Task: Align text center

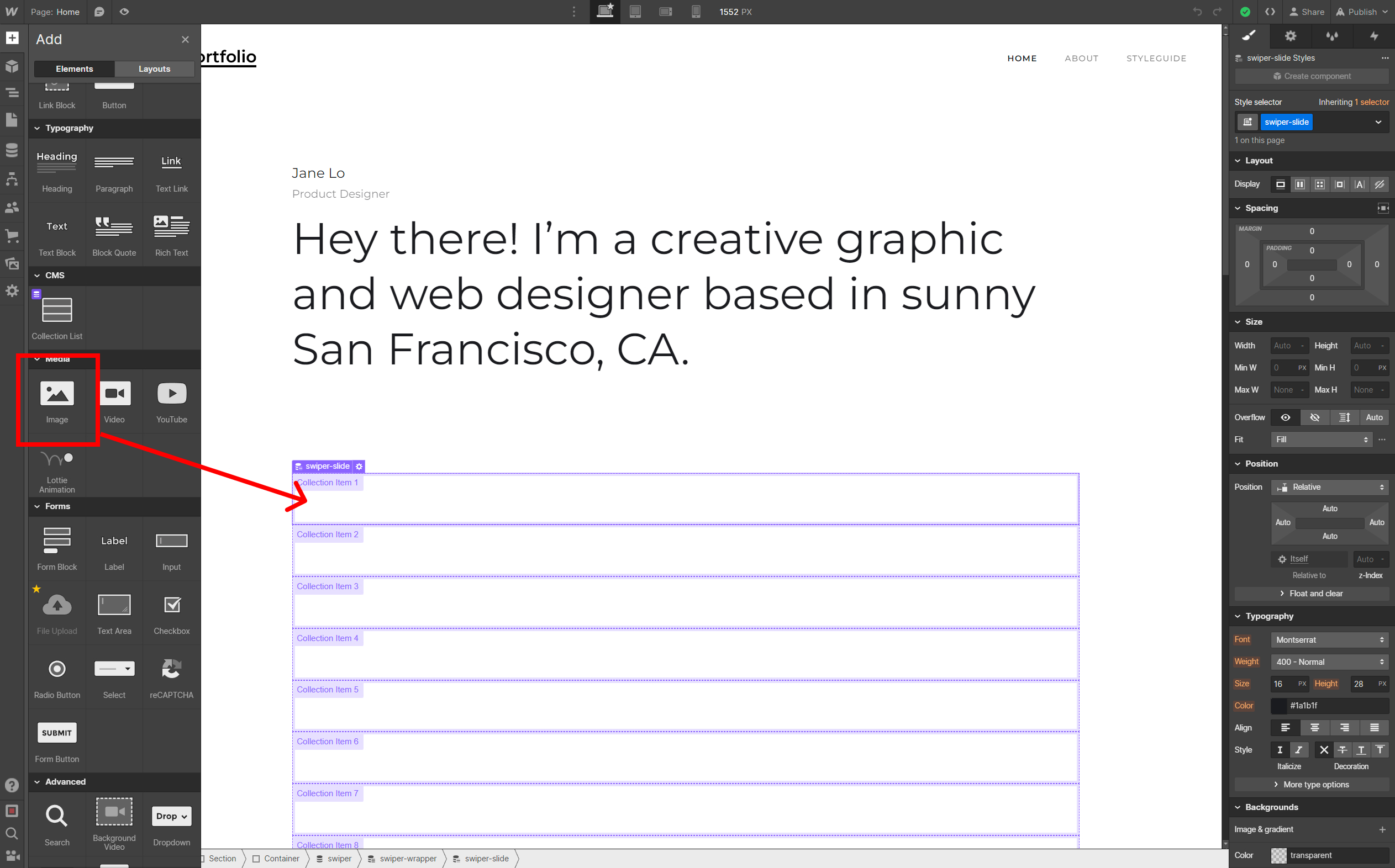Action: pyautogui.click(x=1314, y=728)
